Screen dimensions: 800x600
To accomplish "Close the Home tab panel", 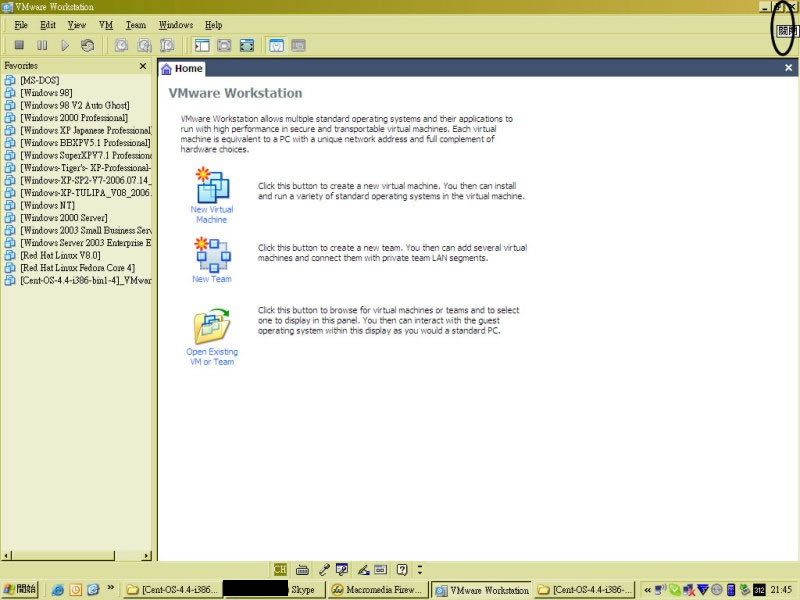I will [x=788, y=68].
